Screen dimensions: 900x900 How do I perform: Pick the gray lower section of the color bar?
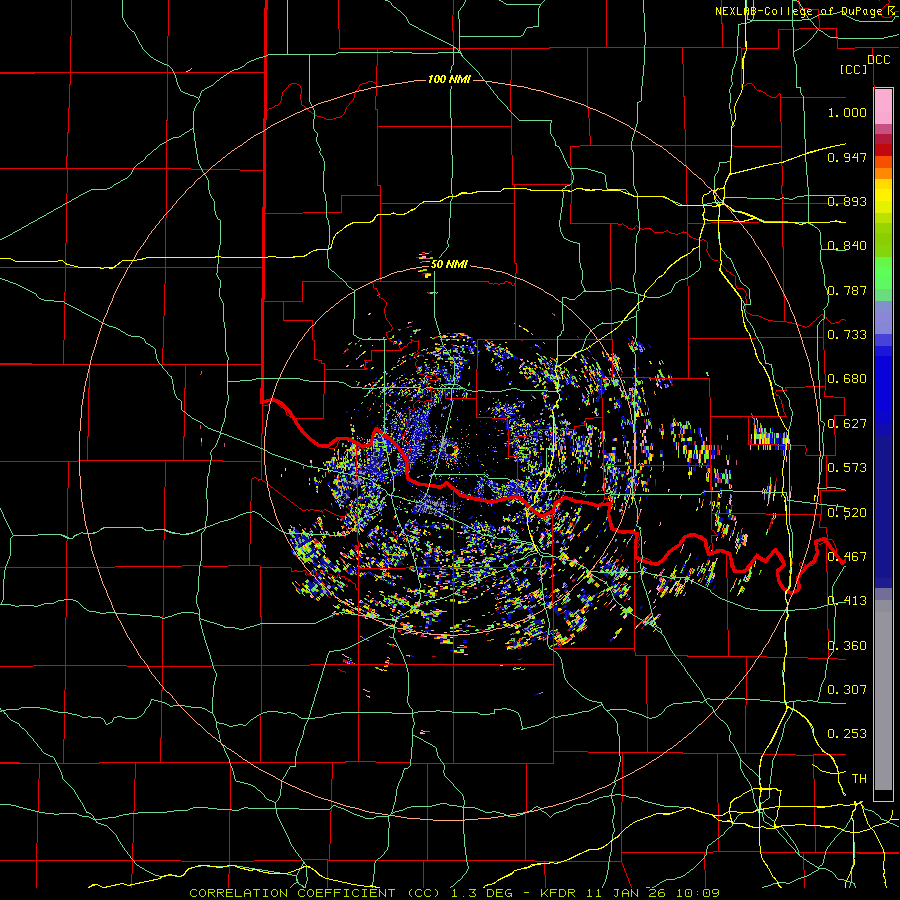tap(883, 695)
